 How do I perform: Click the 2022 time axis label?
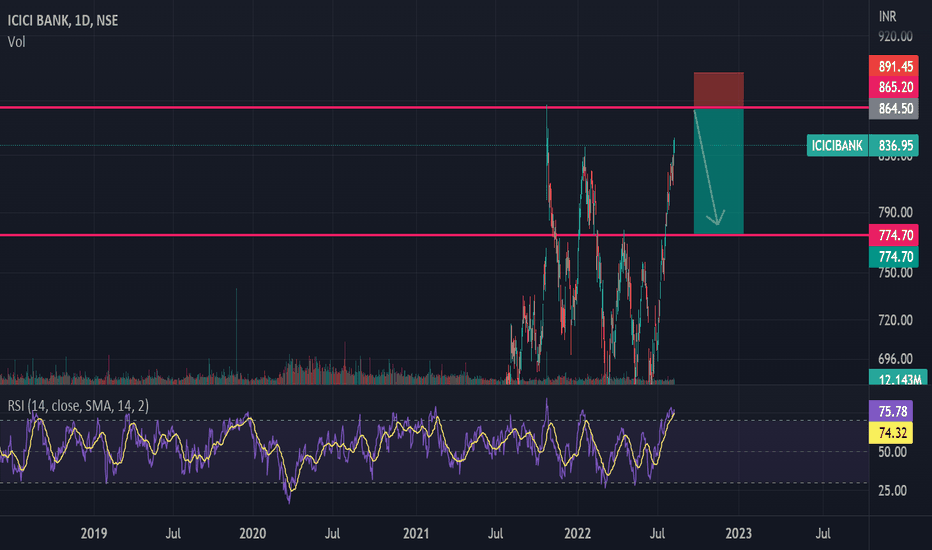coord(577,533)
